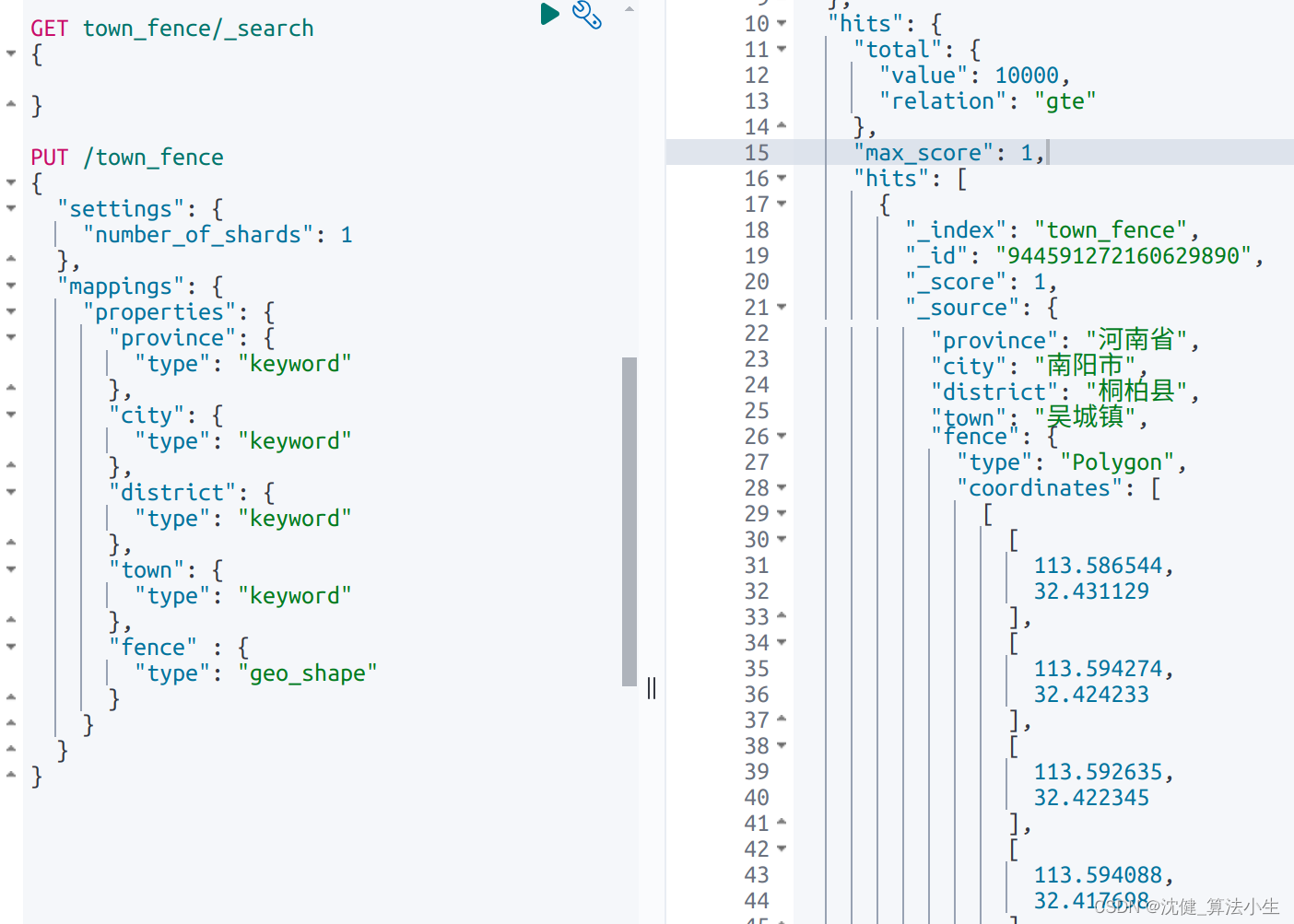Fold the "district" mapping block
1294x924 pixels.
11,493
